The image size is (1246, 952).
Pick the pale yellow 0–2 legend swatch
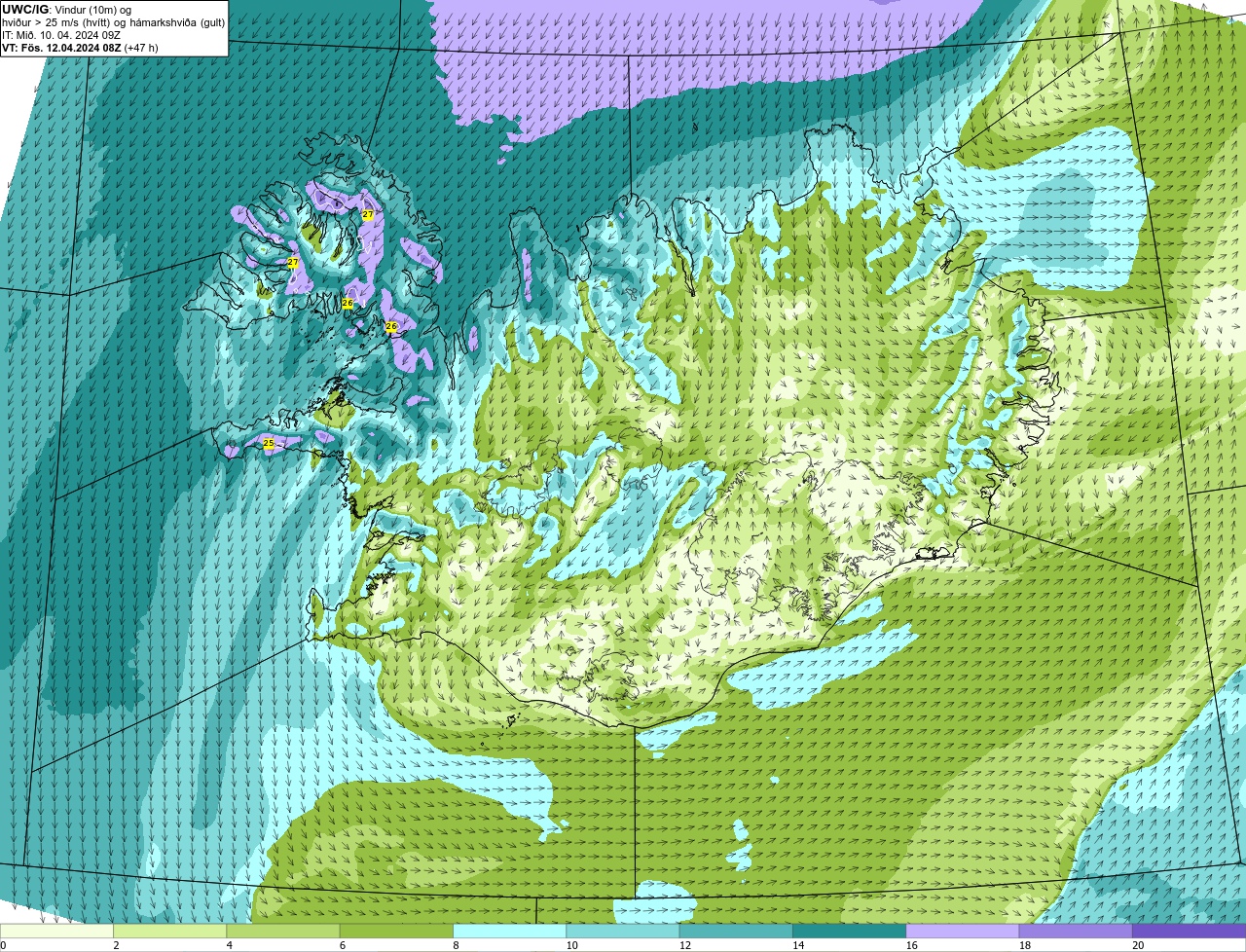pyautogui.click(x=56, y=931)
